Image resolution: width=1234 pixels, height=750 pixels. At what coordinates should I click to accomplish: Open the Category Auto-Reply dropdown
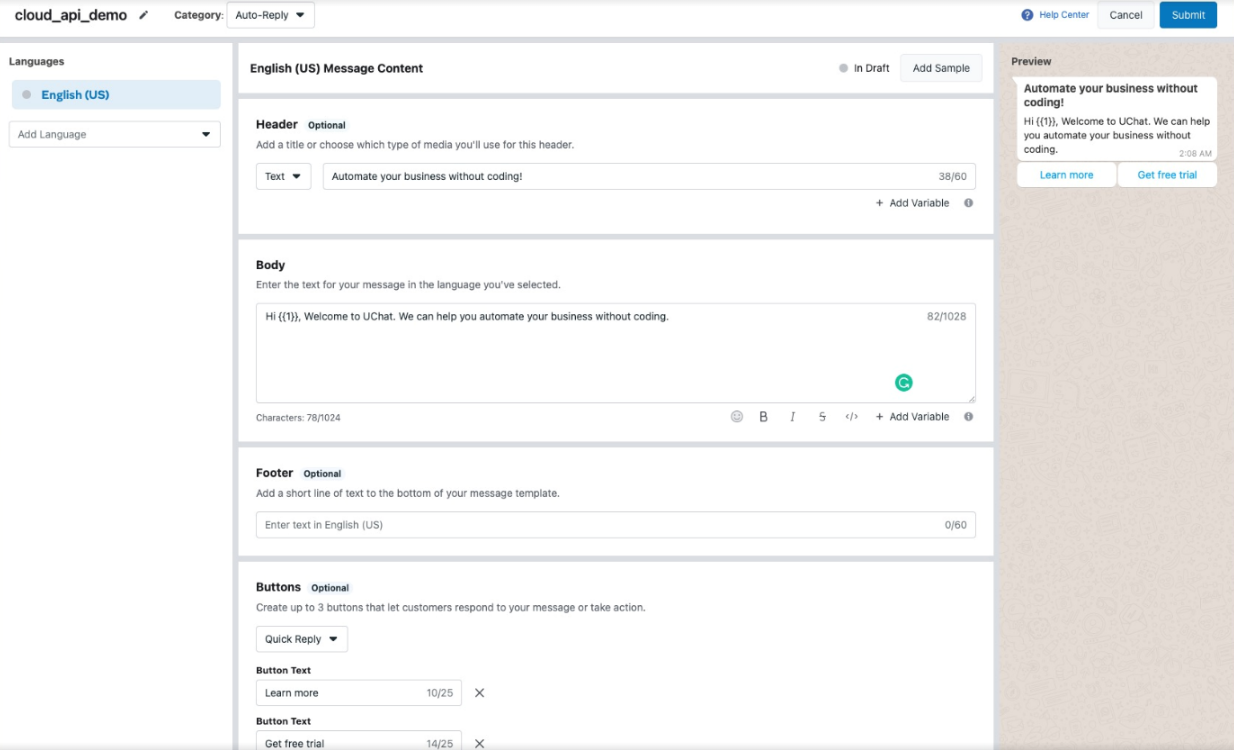(270, 15)
